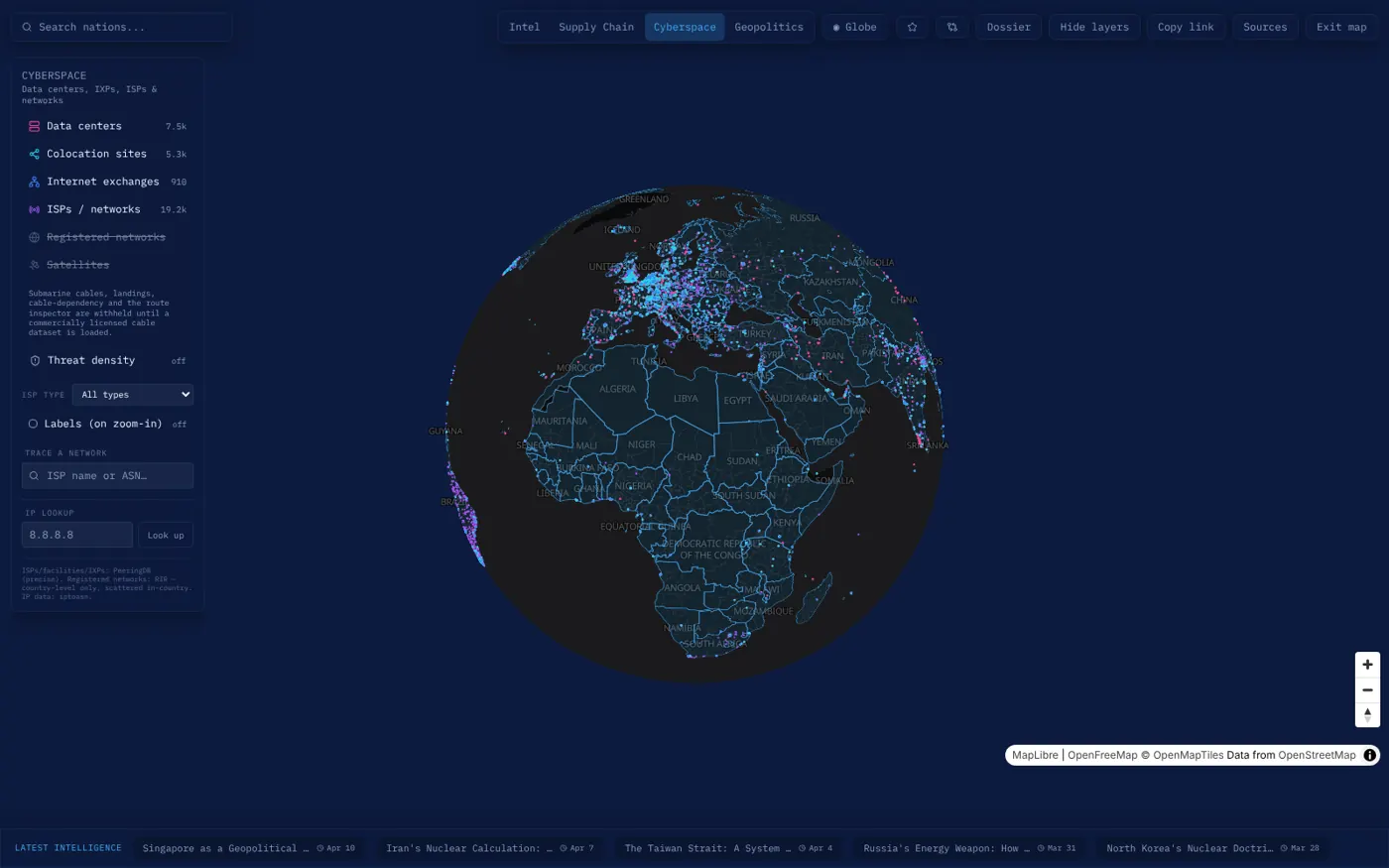Switch to the Intel tab

[x=524, y=27]
